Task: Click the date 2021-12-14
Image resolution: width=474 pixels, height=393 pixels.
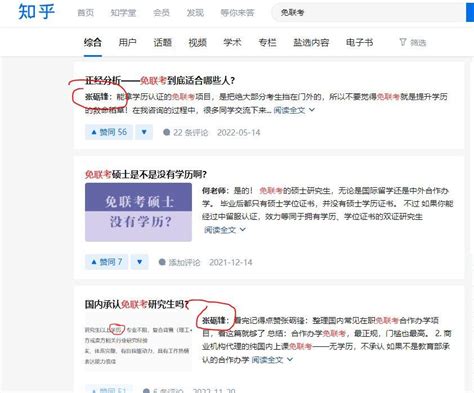Action: (x=231, y=262)
